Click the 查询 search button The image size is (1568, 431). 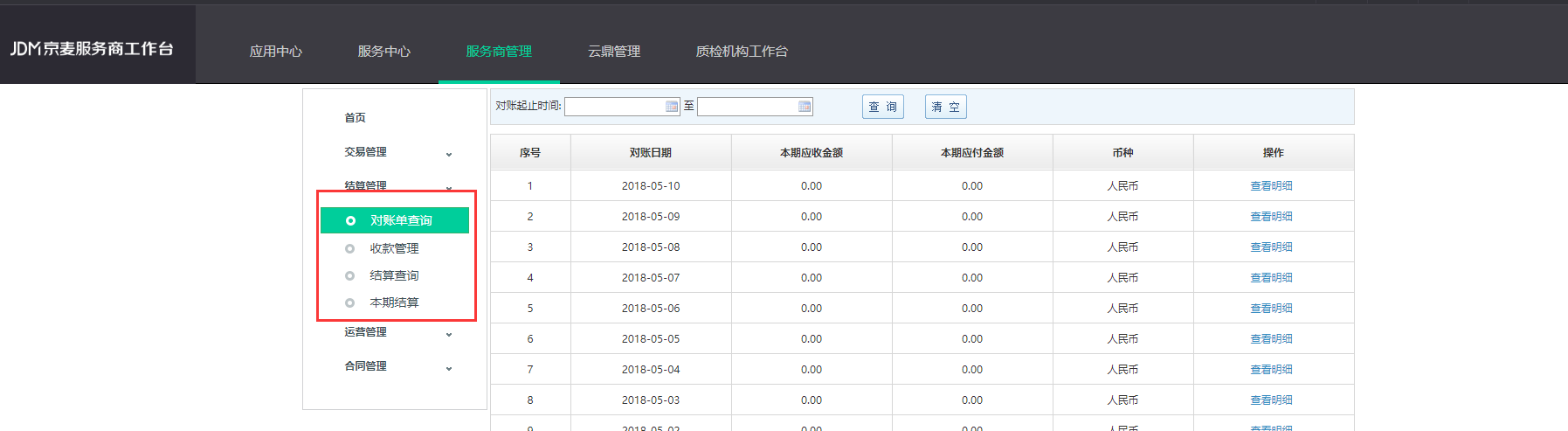pos(883,107)
